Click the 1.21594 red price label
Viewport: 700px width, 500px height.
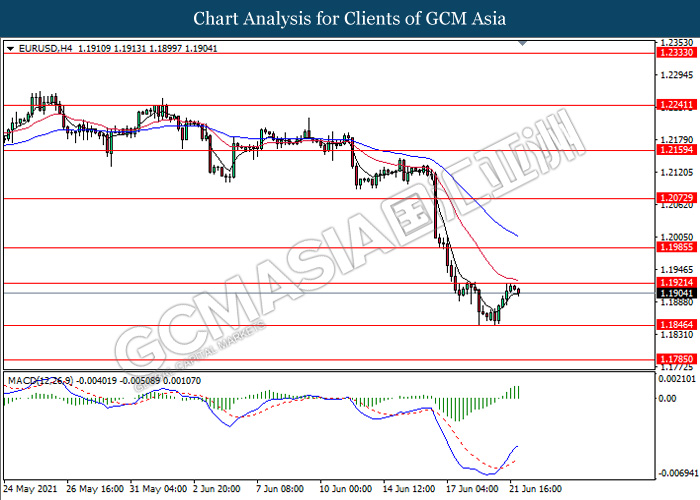click(677, 150)
